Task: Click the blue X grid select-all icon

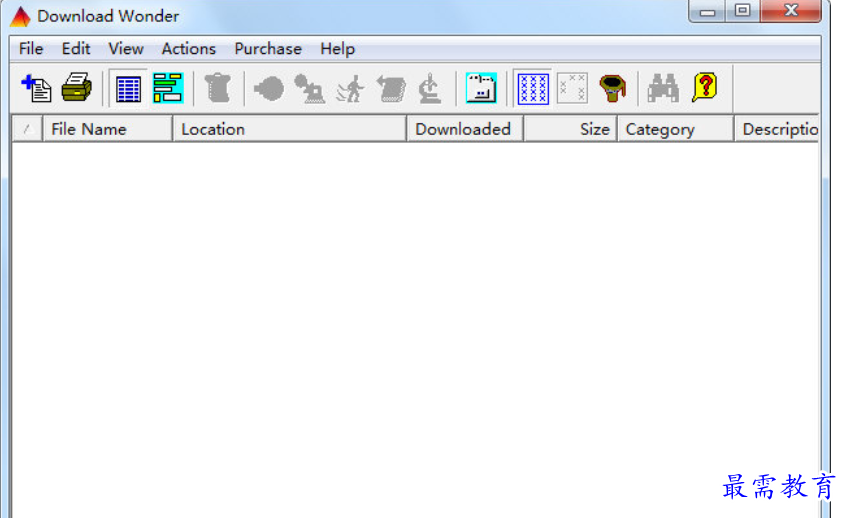Action: (x=533, y=88)
